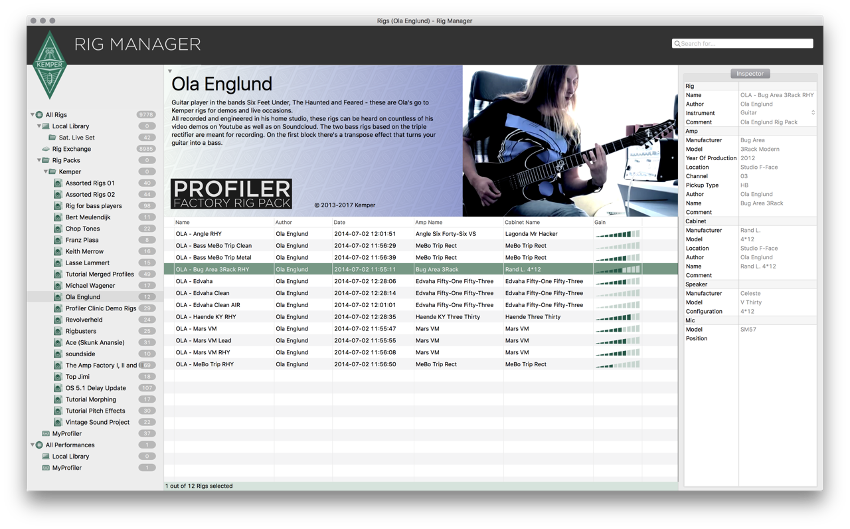
Task: Open Ace (Skunk Anansie) pack icon
Action: pyautogui.click(x=58, y=343)
